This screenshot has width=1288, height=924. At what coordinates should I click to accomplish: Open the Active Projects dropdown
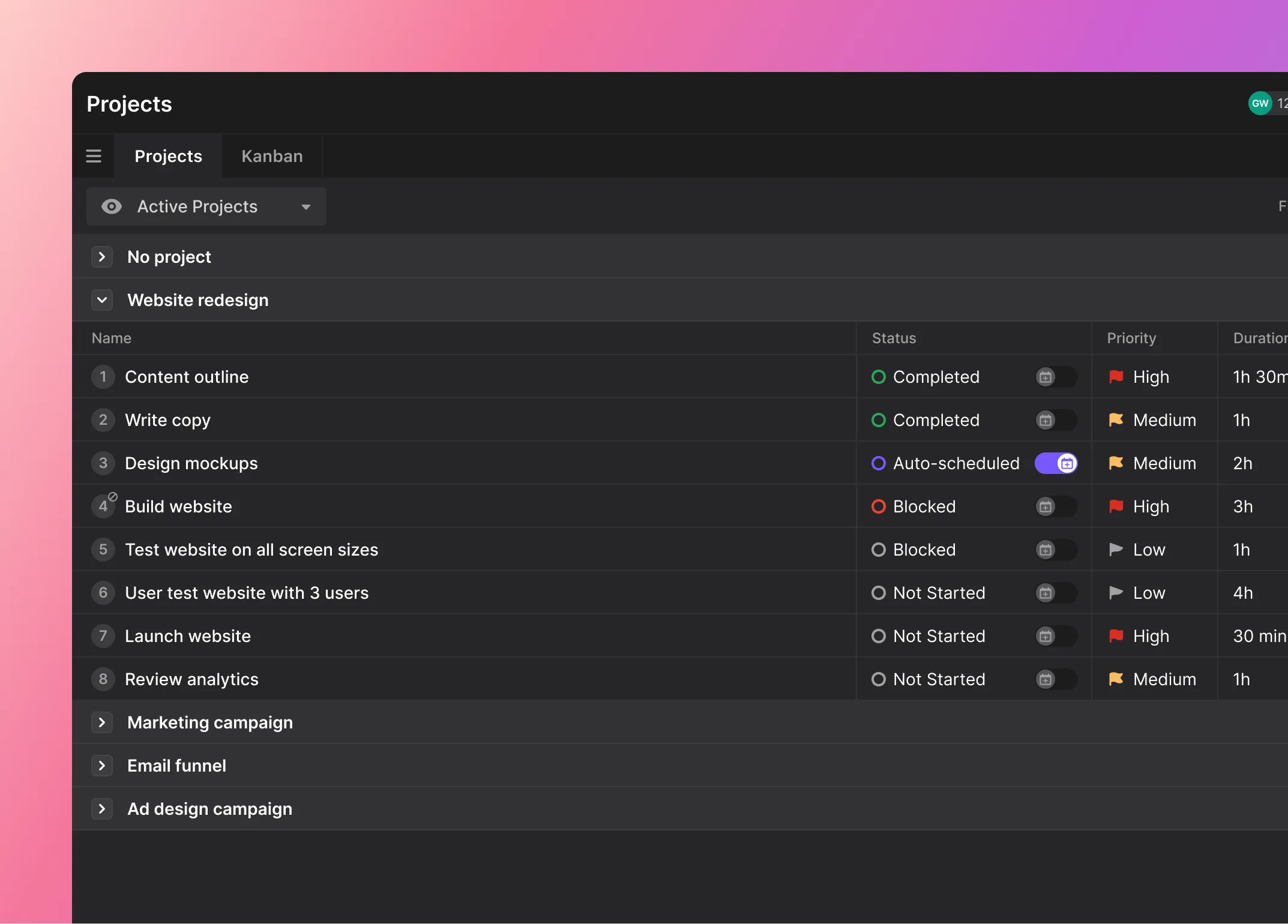pyautogui.click(x=306, y=206)
